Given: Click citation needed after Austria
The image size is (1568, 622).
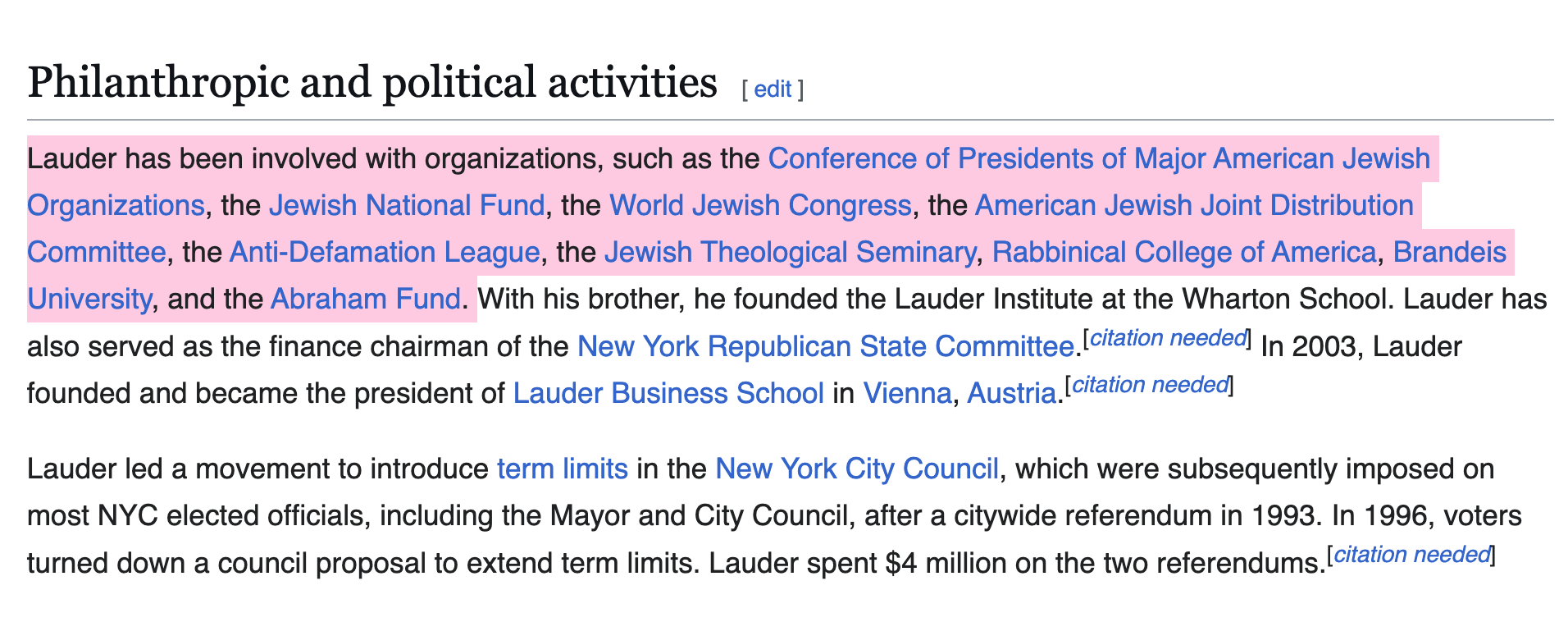Looking at the screenshot, I should coord(1150,385).
